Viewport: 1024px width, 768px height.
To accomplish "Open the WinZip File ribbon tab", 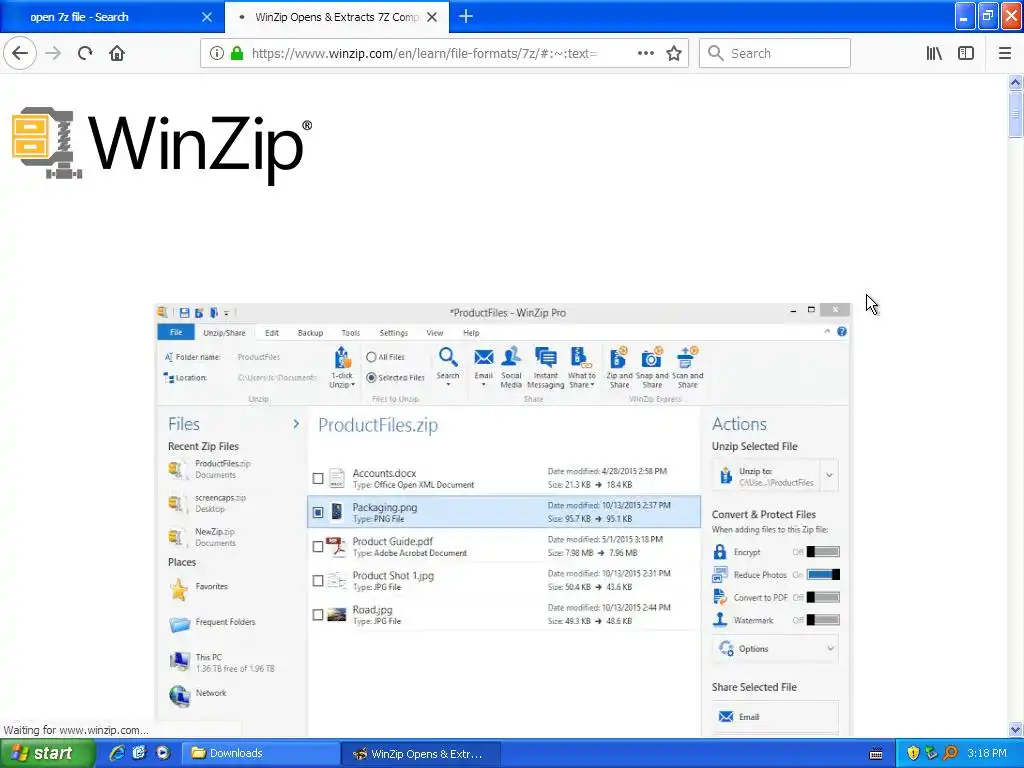I will pos(176,332).
